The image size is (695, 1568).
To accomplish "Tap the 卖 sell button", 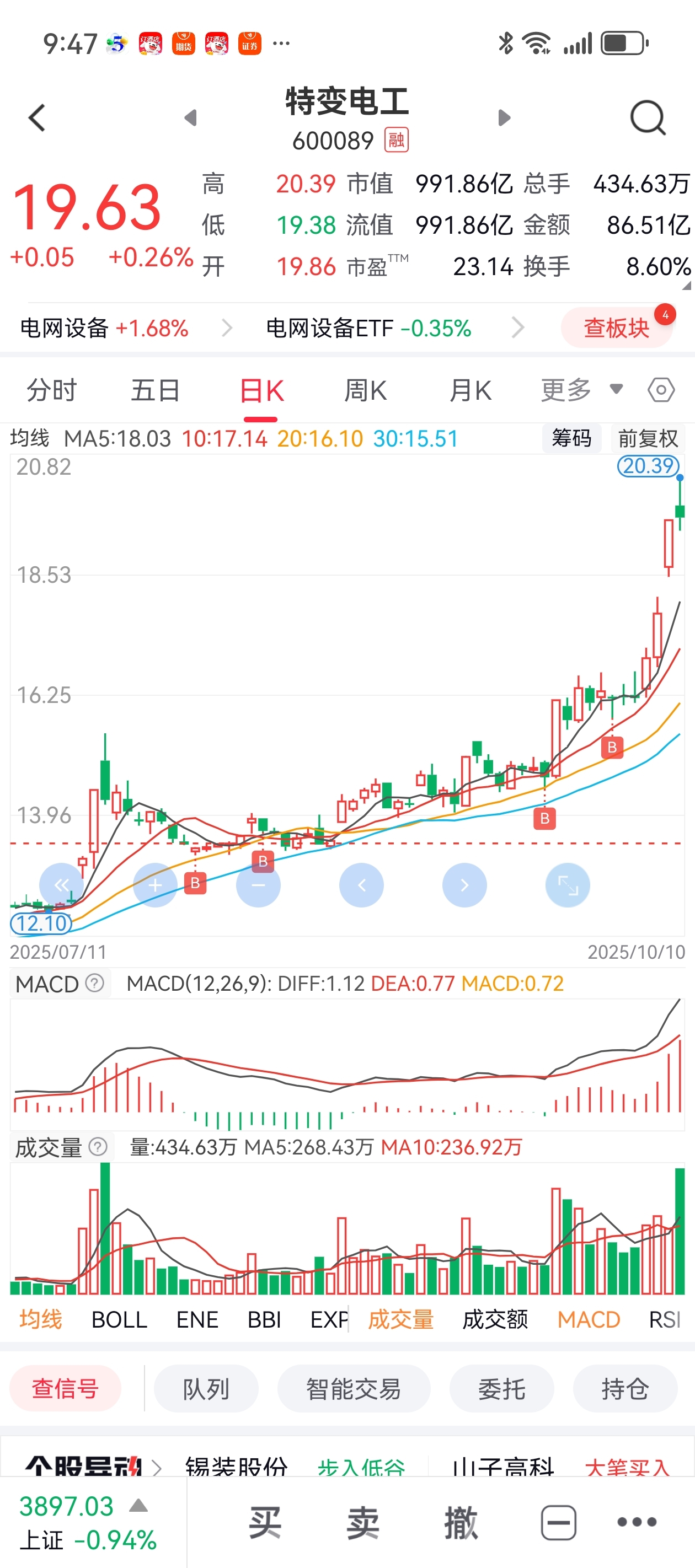I will click(363, 1522).
